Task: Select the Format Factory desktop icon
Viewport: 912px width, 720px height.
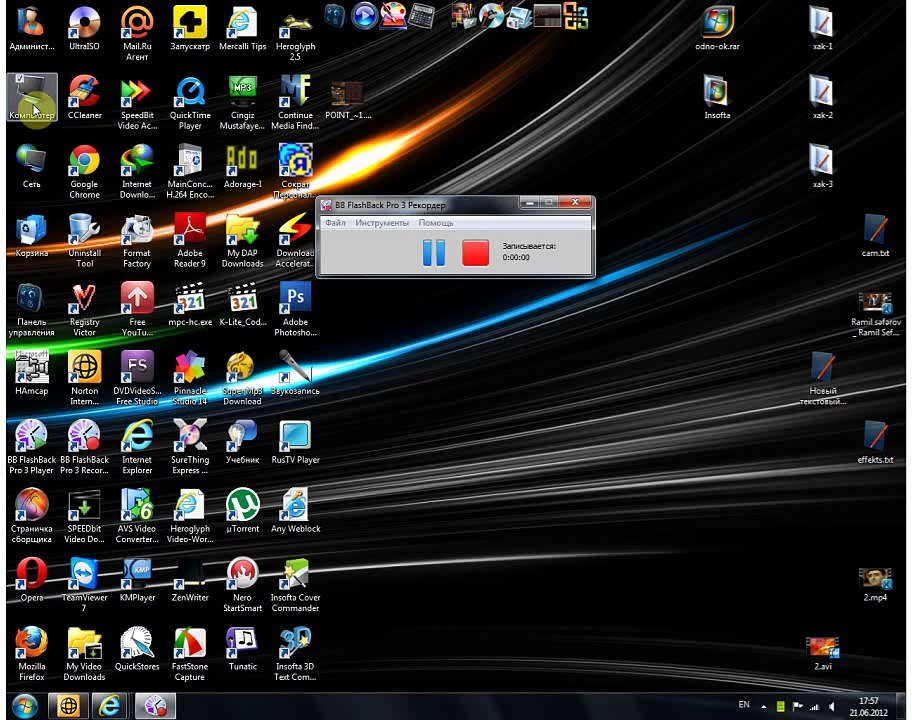Action: tap(137, 241)
